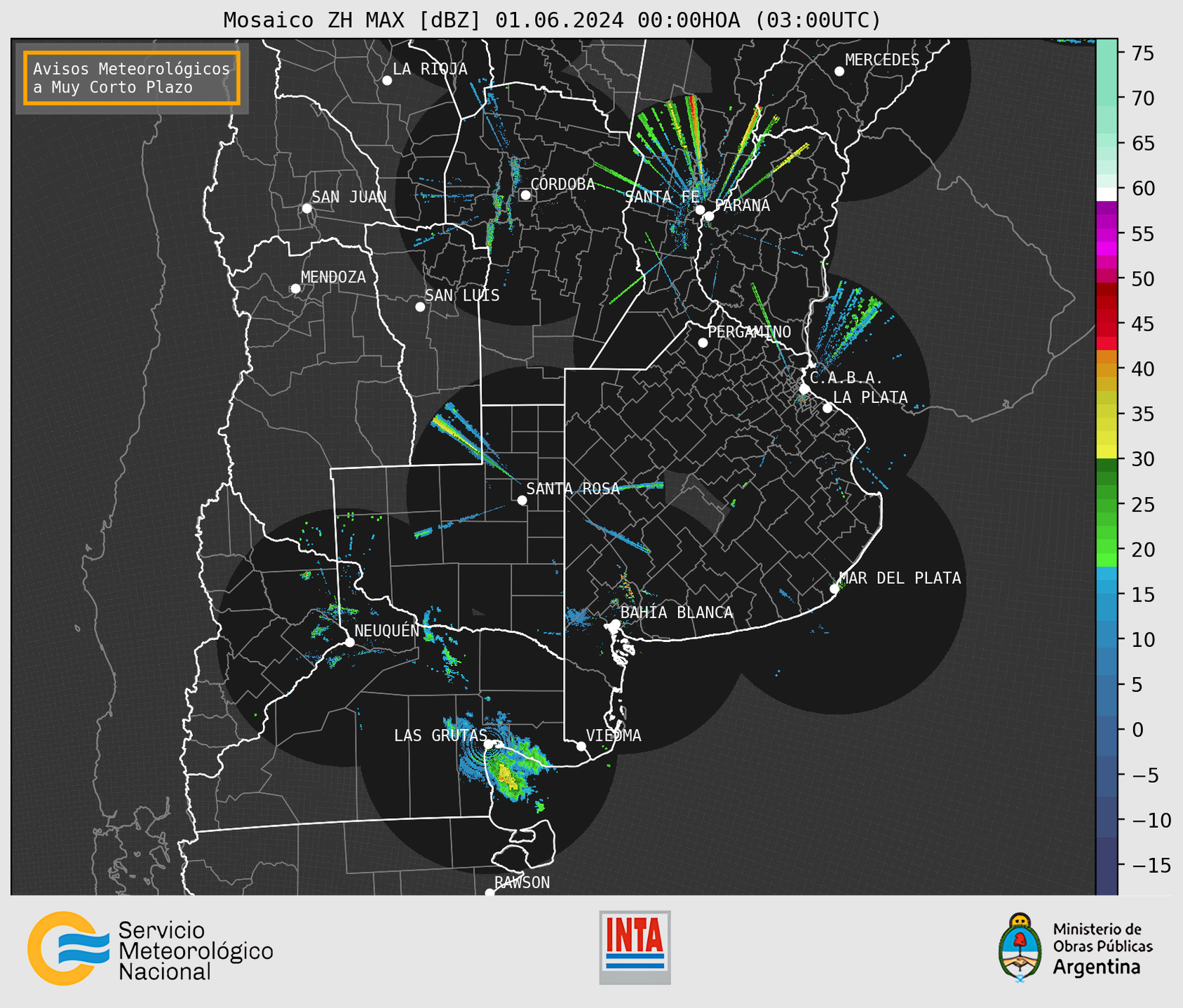Click the BAHÍA BLANCA label text

point(677,613)
